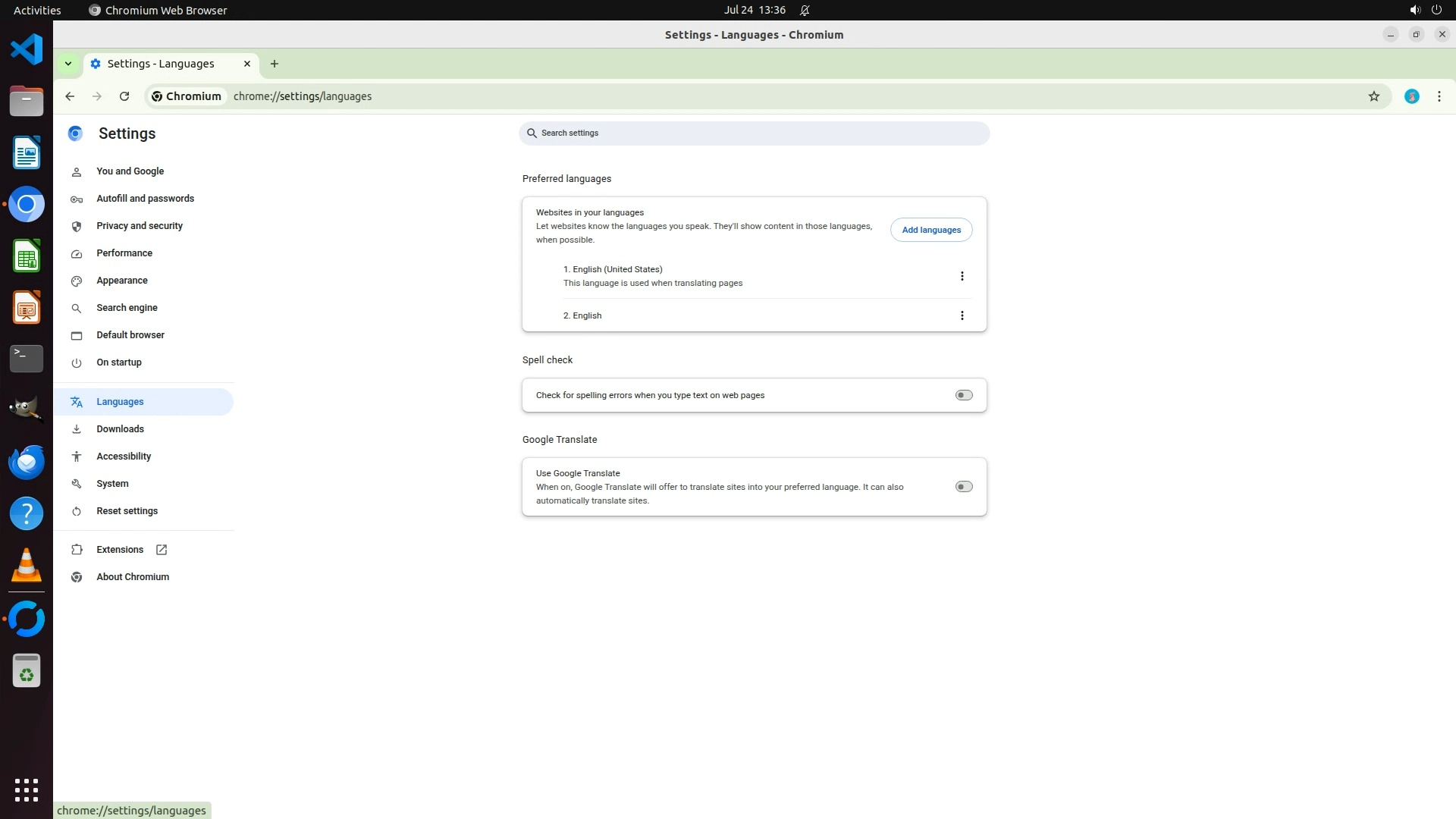Open more actions for English (United States)
The height and width of the screenshot is (819, 1456).
962,276
